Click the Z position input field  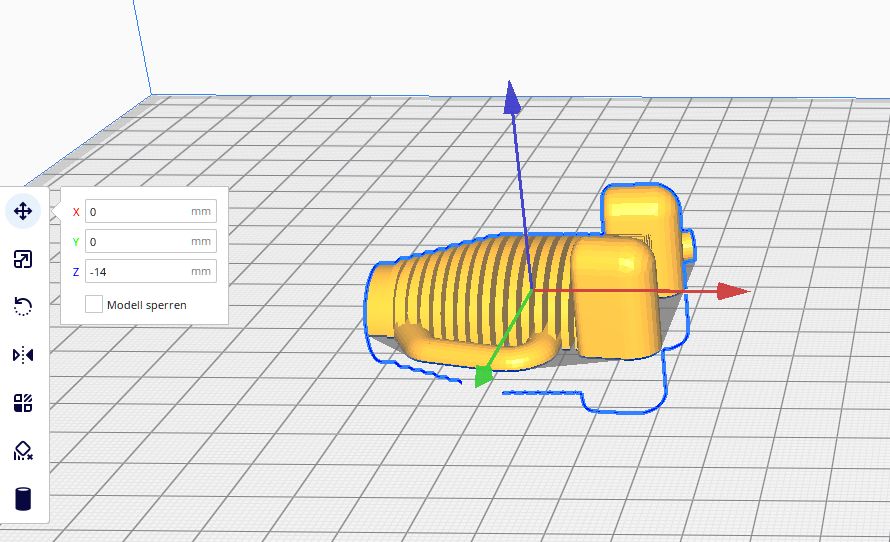[151, 271]
